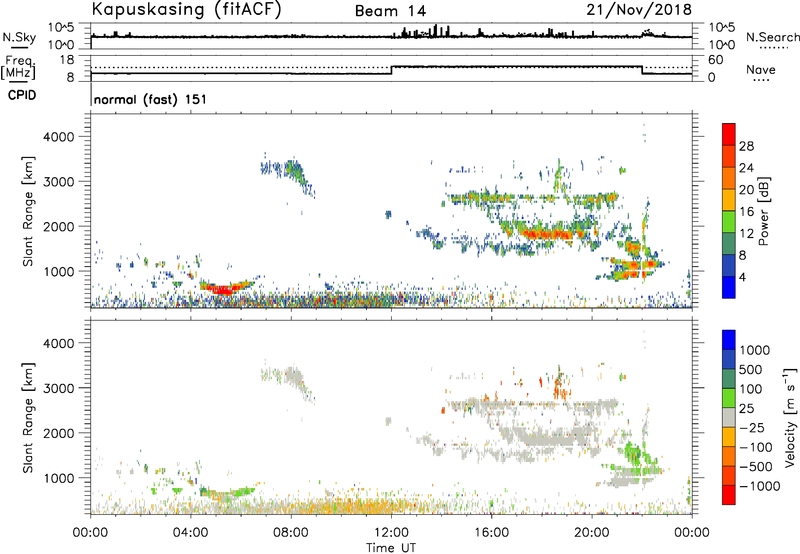
Task: Click the red top of power colorbar
Action: (x=729, y=134)
